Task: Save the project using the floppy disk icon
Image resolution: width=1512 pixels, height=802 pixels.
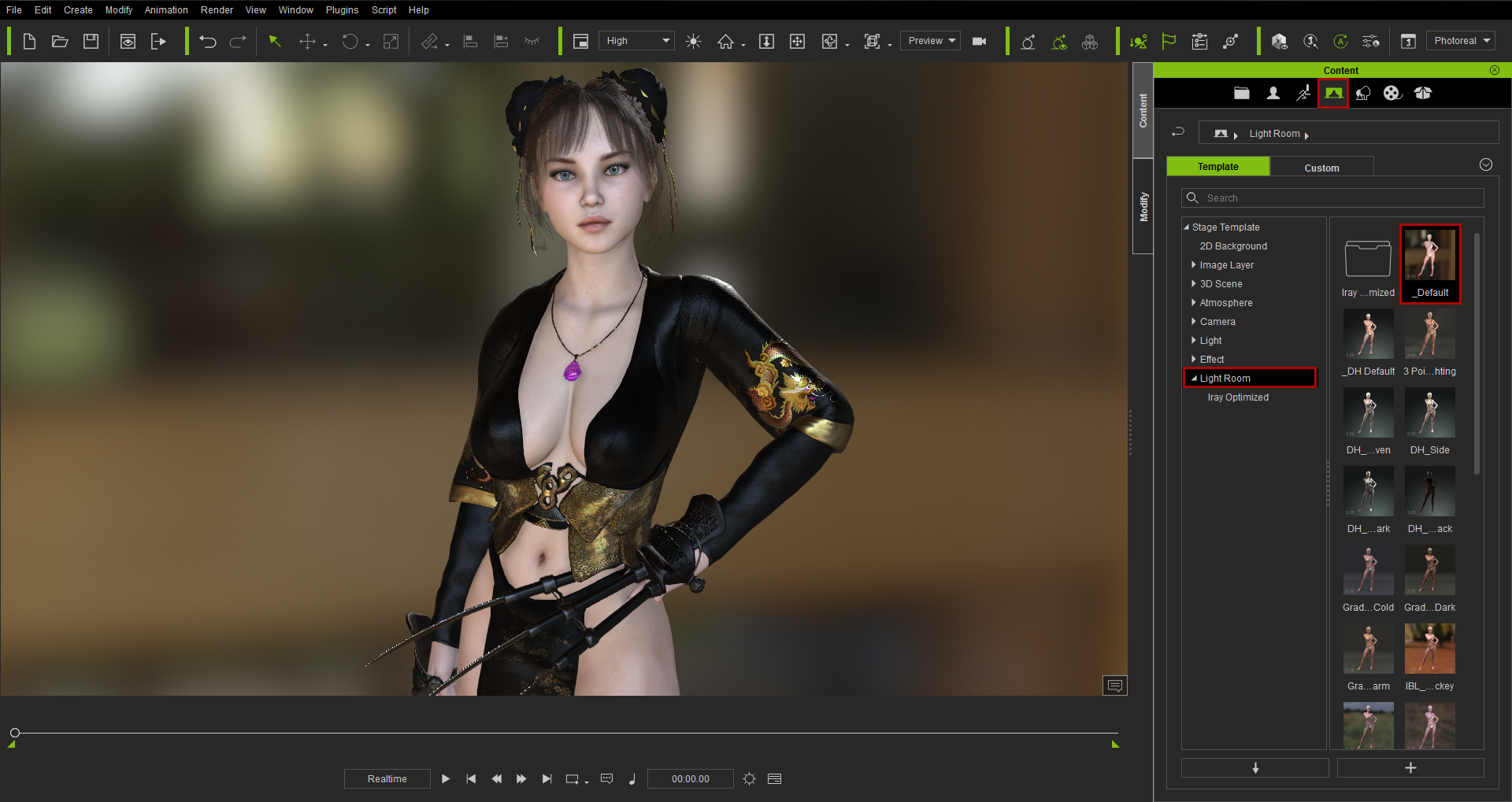Action: pyautogui.click(x=91, y=41)
